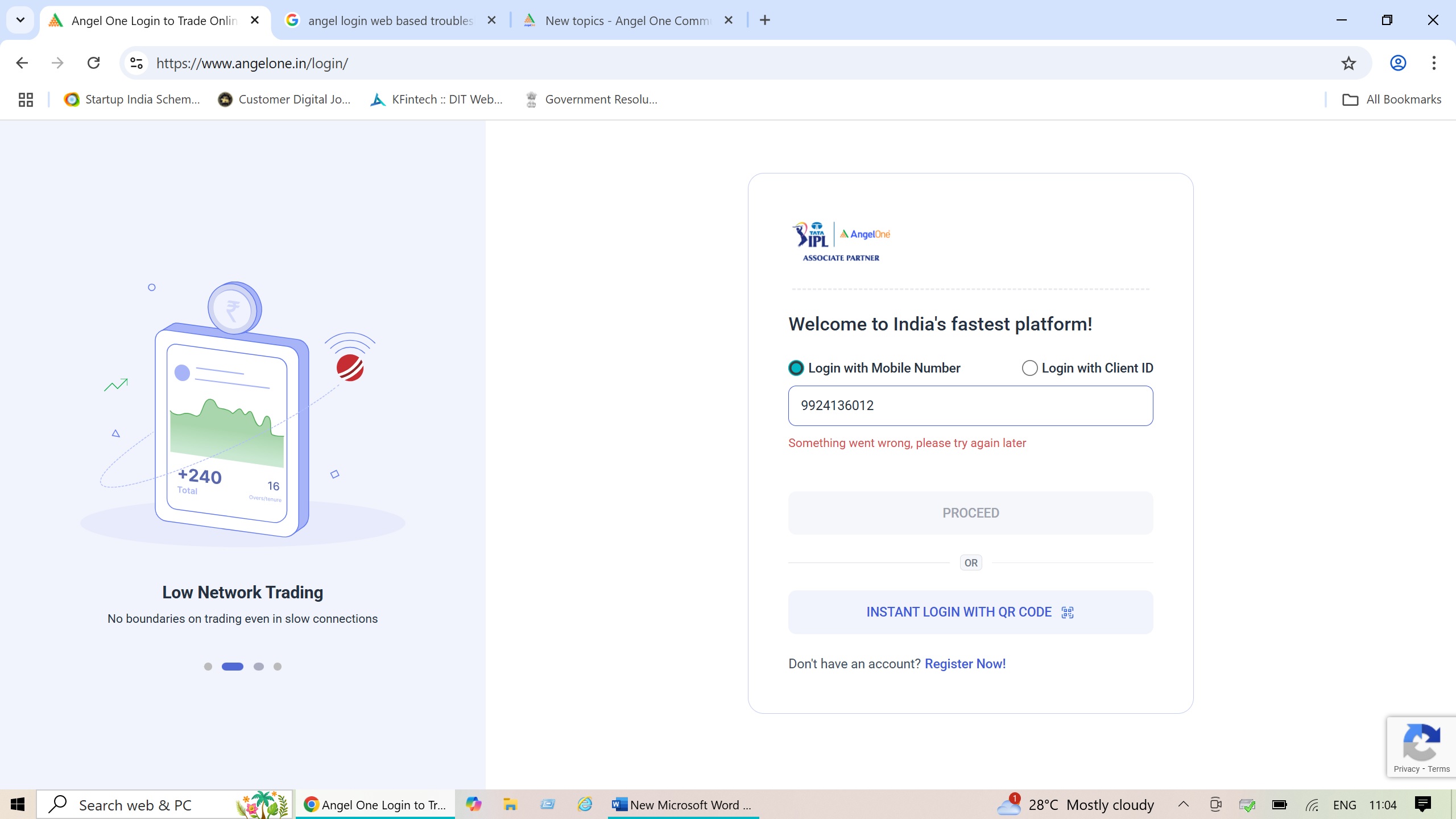Open the computer icon in taskbar
This screenshot has height=819, width=1456.
[548, 804]
